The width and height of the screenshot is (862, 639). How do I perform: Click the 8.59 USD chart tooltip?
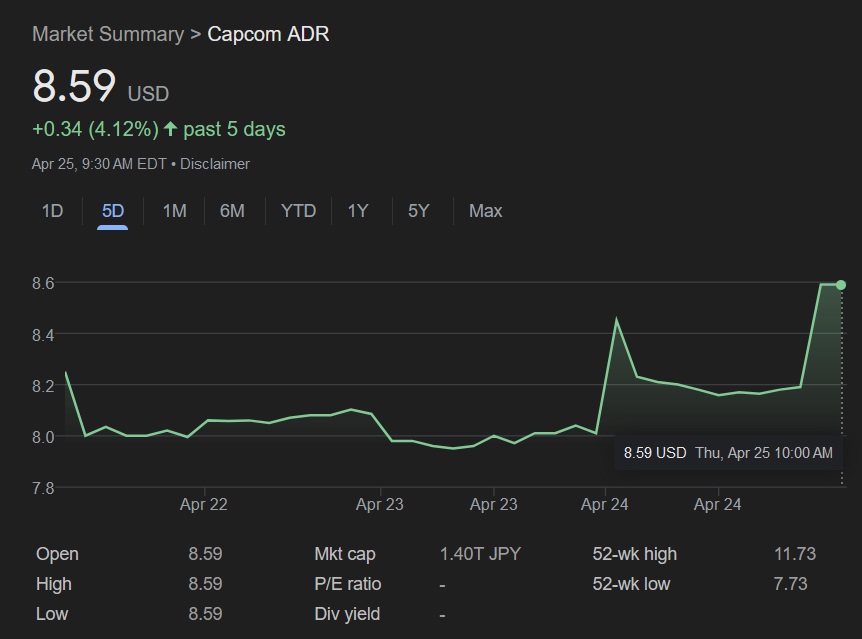pos(727,453)
